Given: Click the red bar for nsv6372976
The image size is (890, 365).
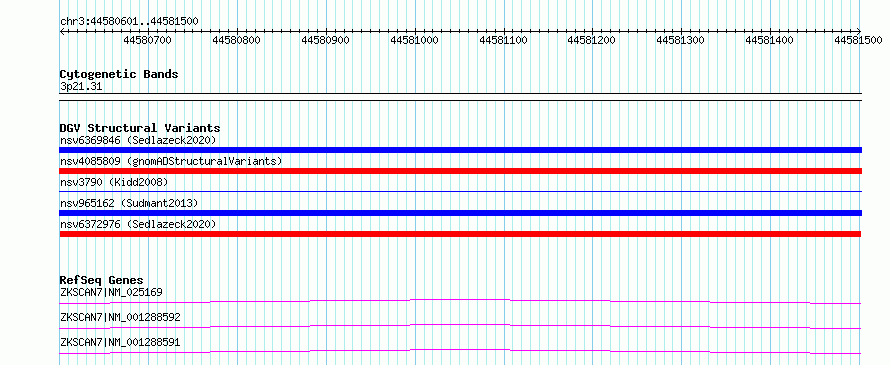Looking at the screenshot, I should point(460,234).
